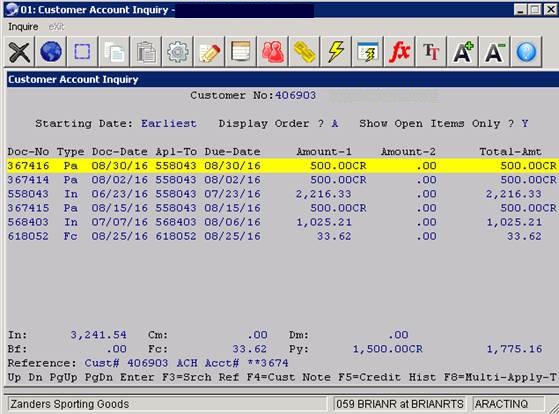Open the red people users icon

(x=272, y=52)
